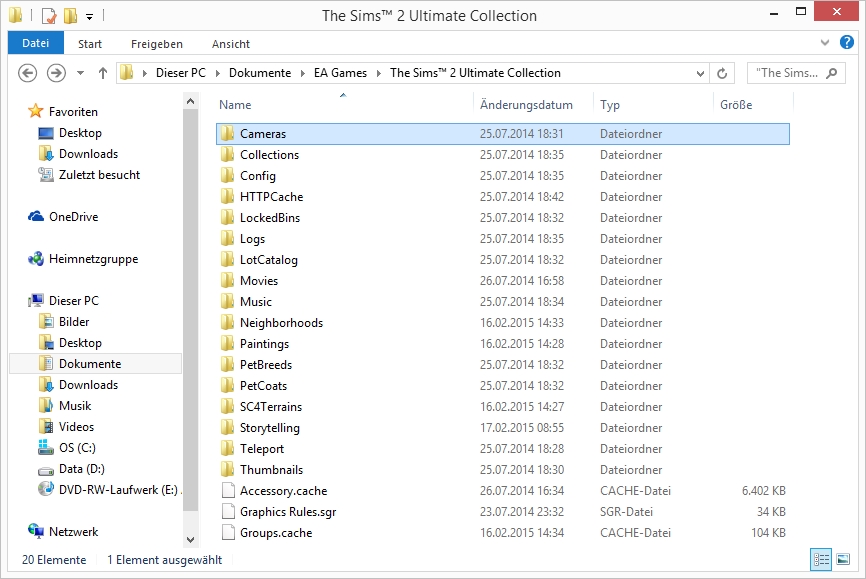
Task: Select the Config folder icon
Action: (x=227, y=175)
